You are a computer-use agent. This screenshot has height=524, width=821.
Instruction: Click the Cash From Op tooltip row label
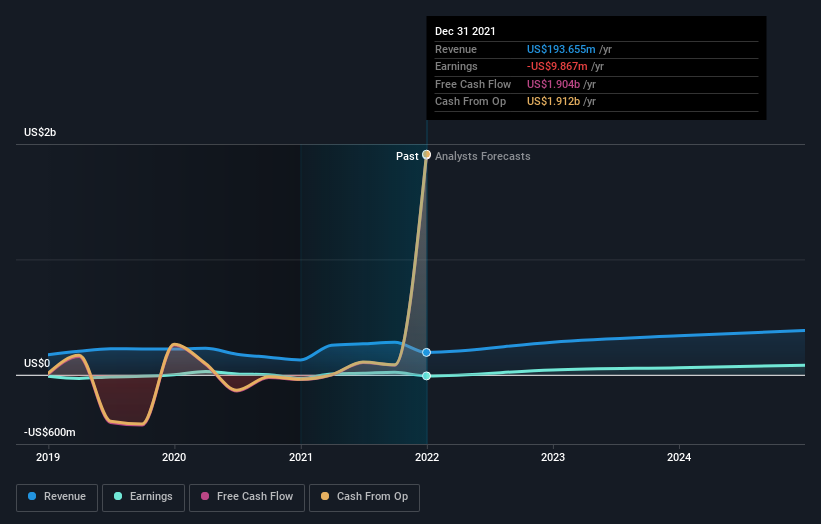tap(470, 102)
